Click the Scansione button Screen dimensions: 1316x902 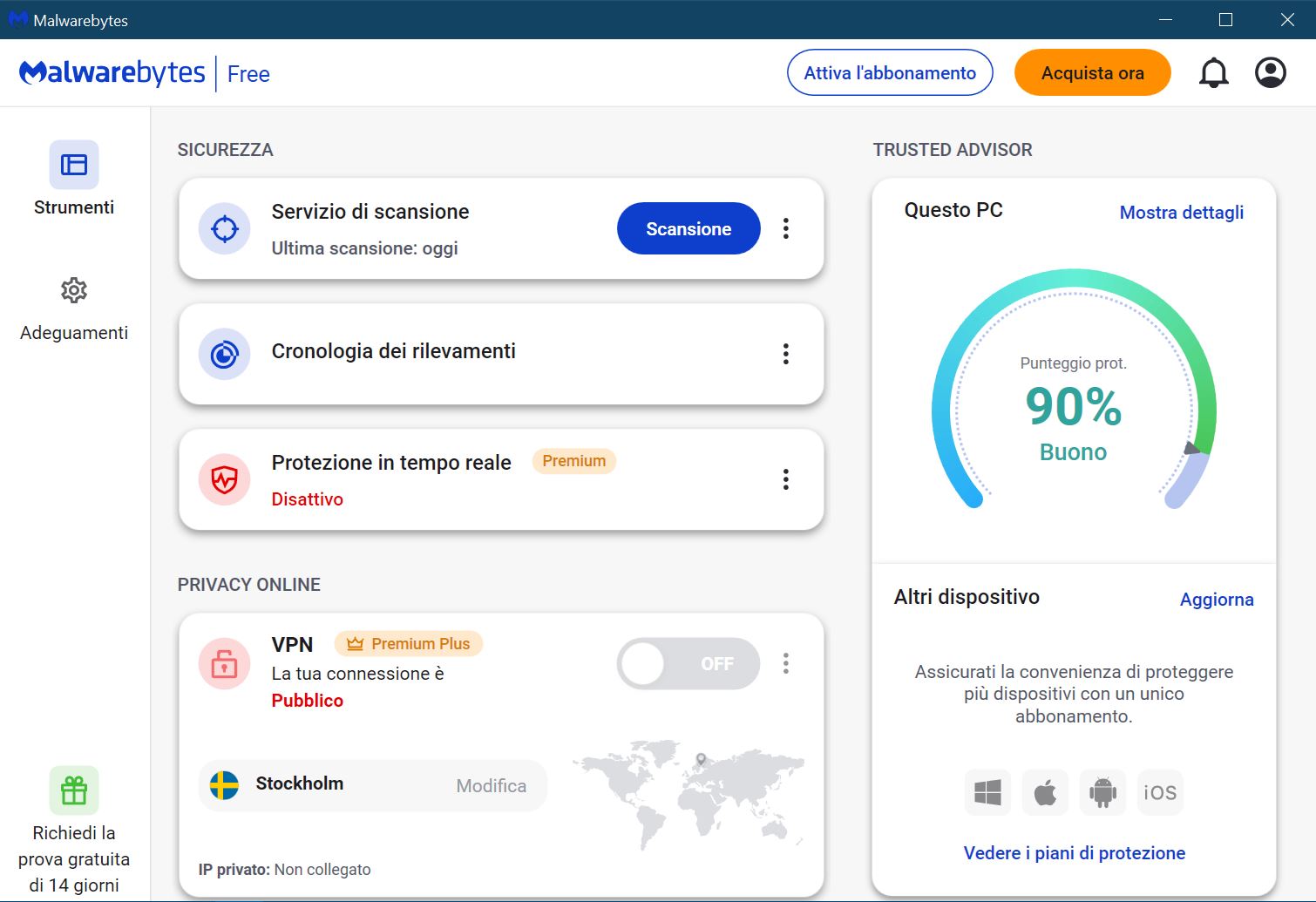pyautogui.click(x=689, y=228)
